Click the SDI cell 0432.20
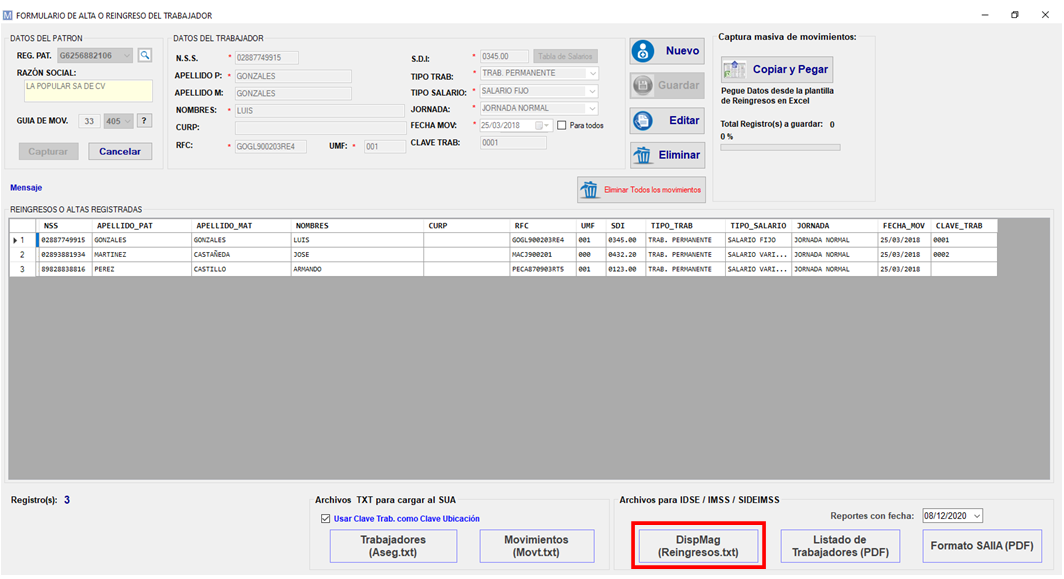 click(624, 255)
